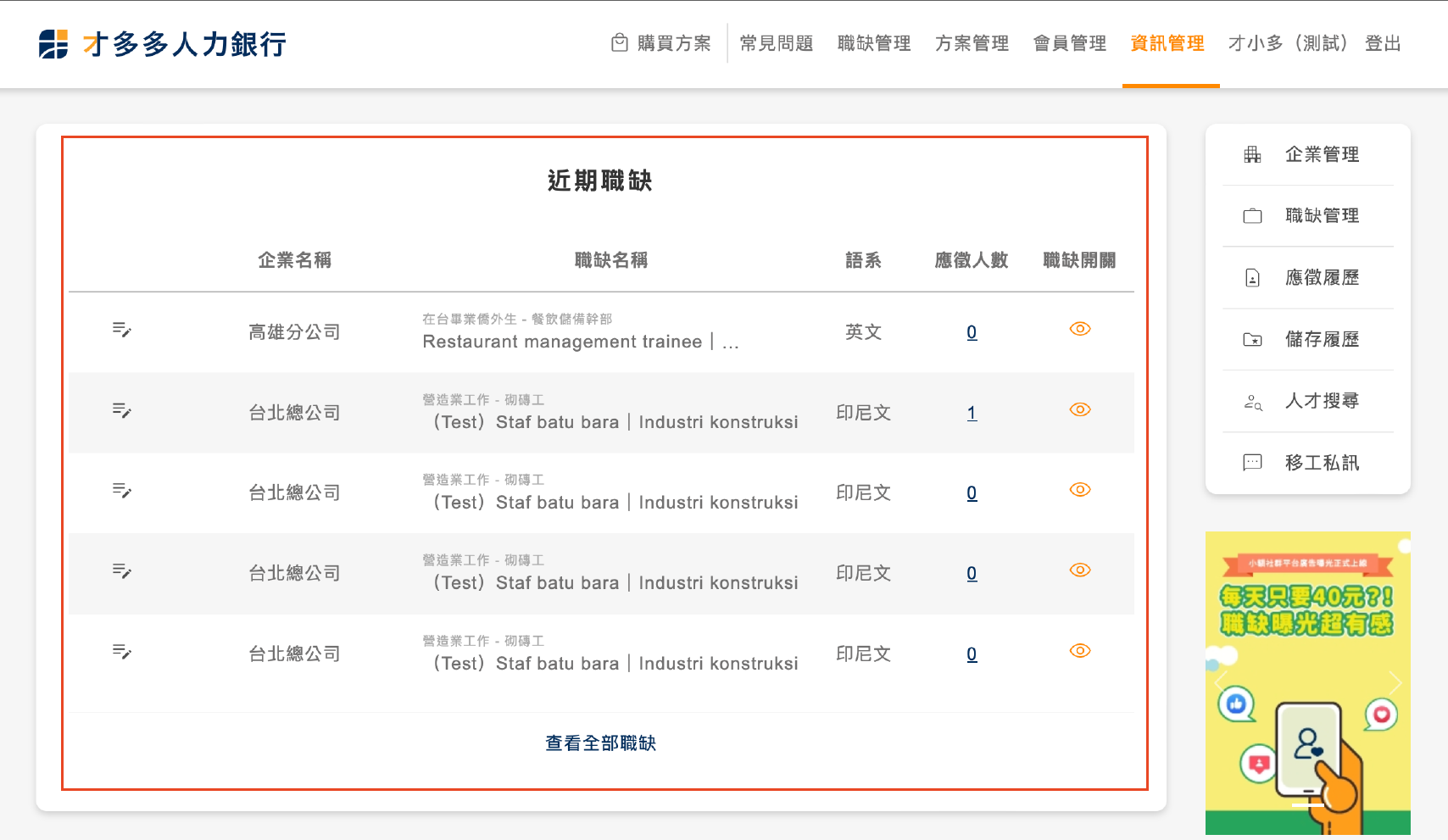
Task: Click 查看全部職缺 link
Action: [600, 743]
